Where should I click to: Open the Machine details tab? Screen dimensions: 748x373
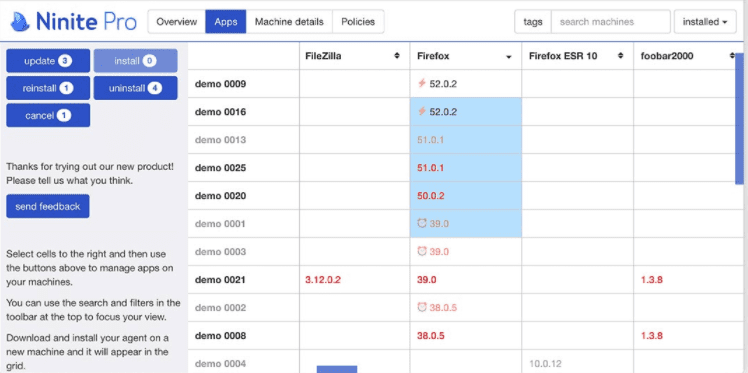289,22
